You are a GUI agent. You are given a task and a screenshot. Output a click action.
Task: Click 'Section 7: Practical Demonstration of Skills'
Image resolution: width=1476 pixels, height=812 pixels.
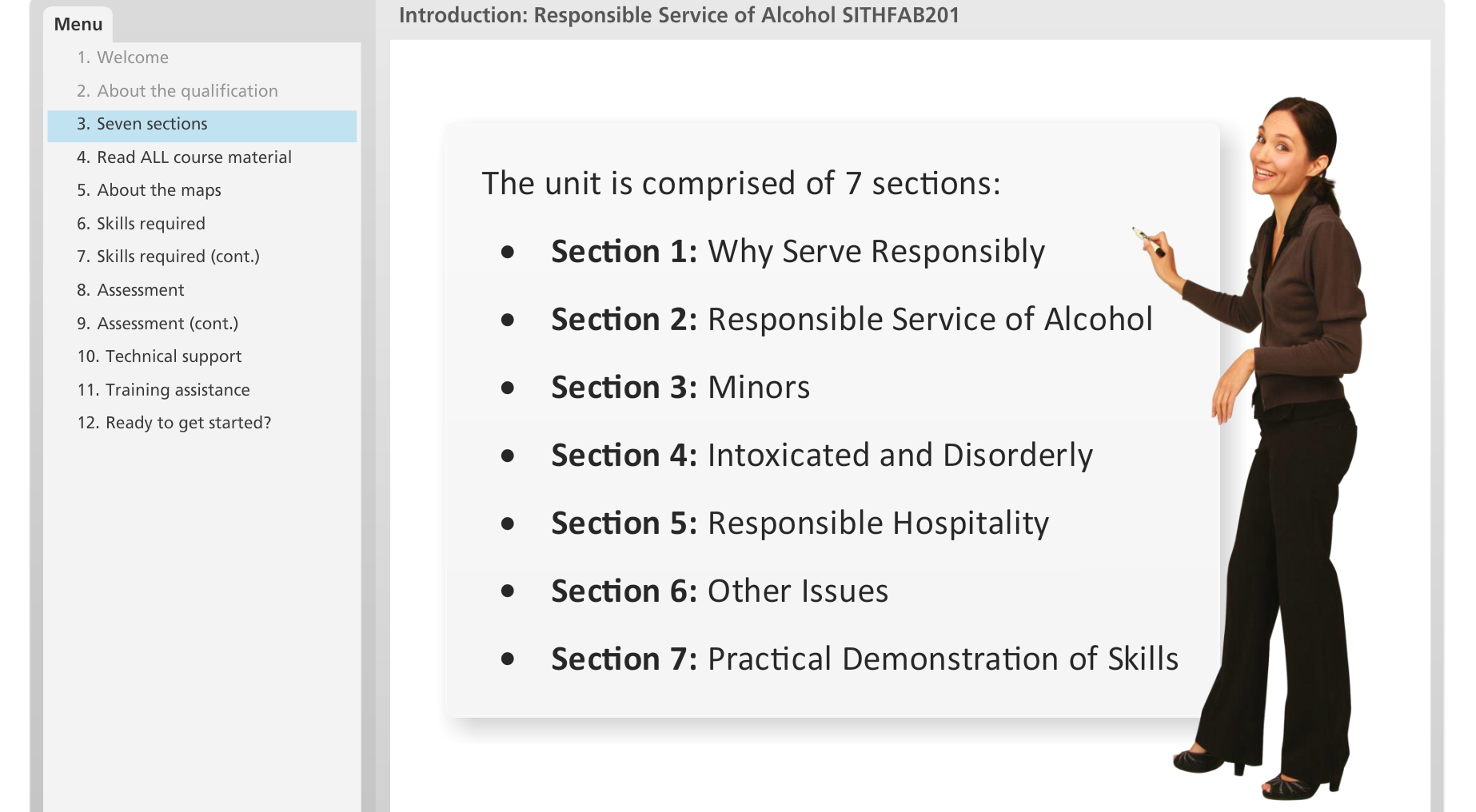(x=864, y=659)
